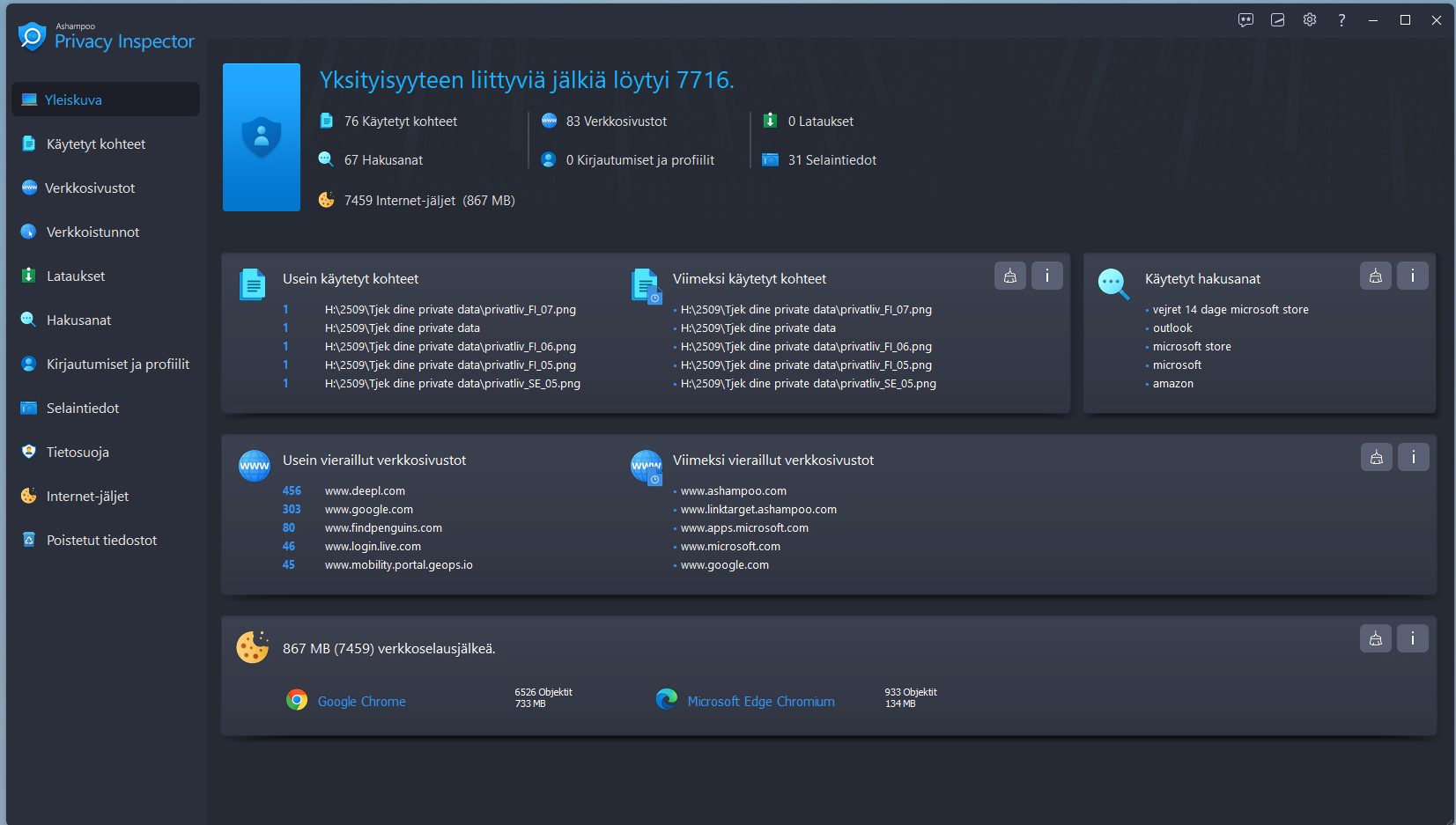Image resolution: width=1456 pixels, height=825 pixels.
Task: Click the Microsoft Edge Chromium link
Action: (760, 702)
